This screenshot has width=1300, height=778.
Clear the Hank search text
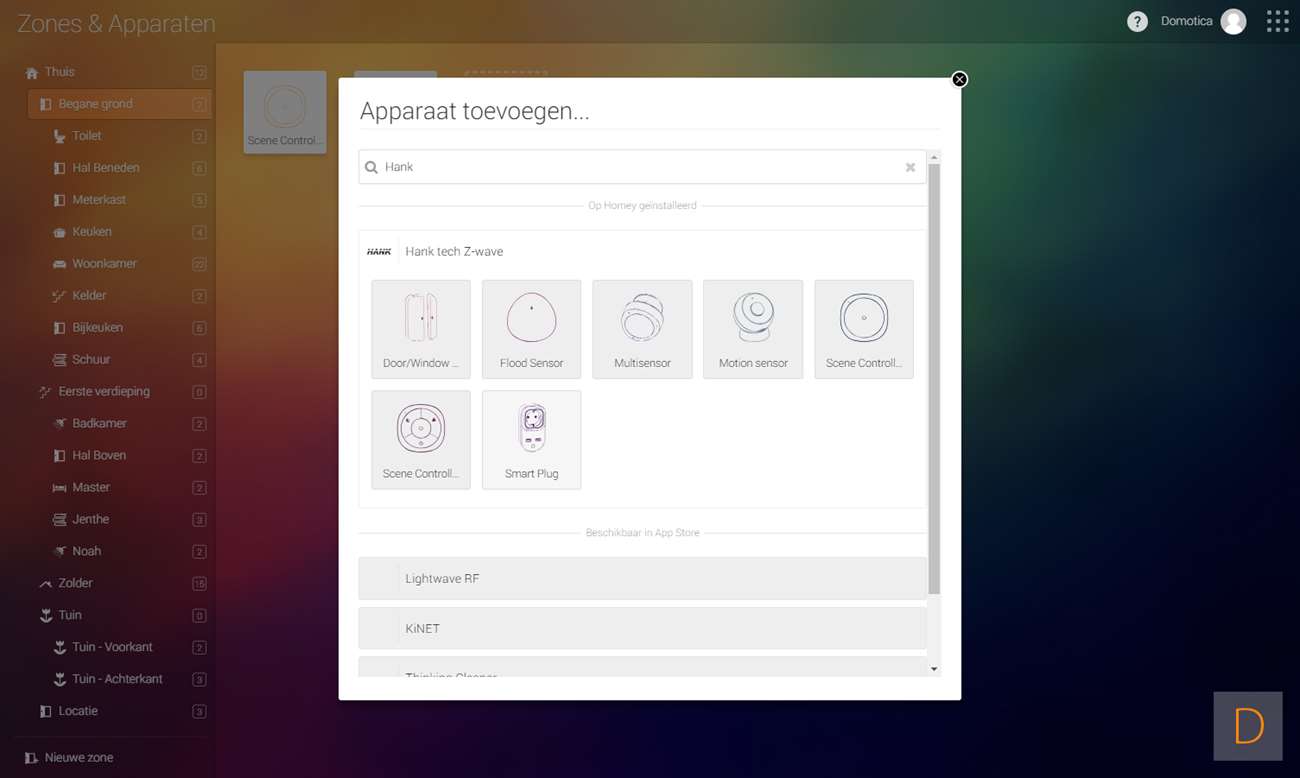pyautogui.click(x=910, y=168)
